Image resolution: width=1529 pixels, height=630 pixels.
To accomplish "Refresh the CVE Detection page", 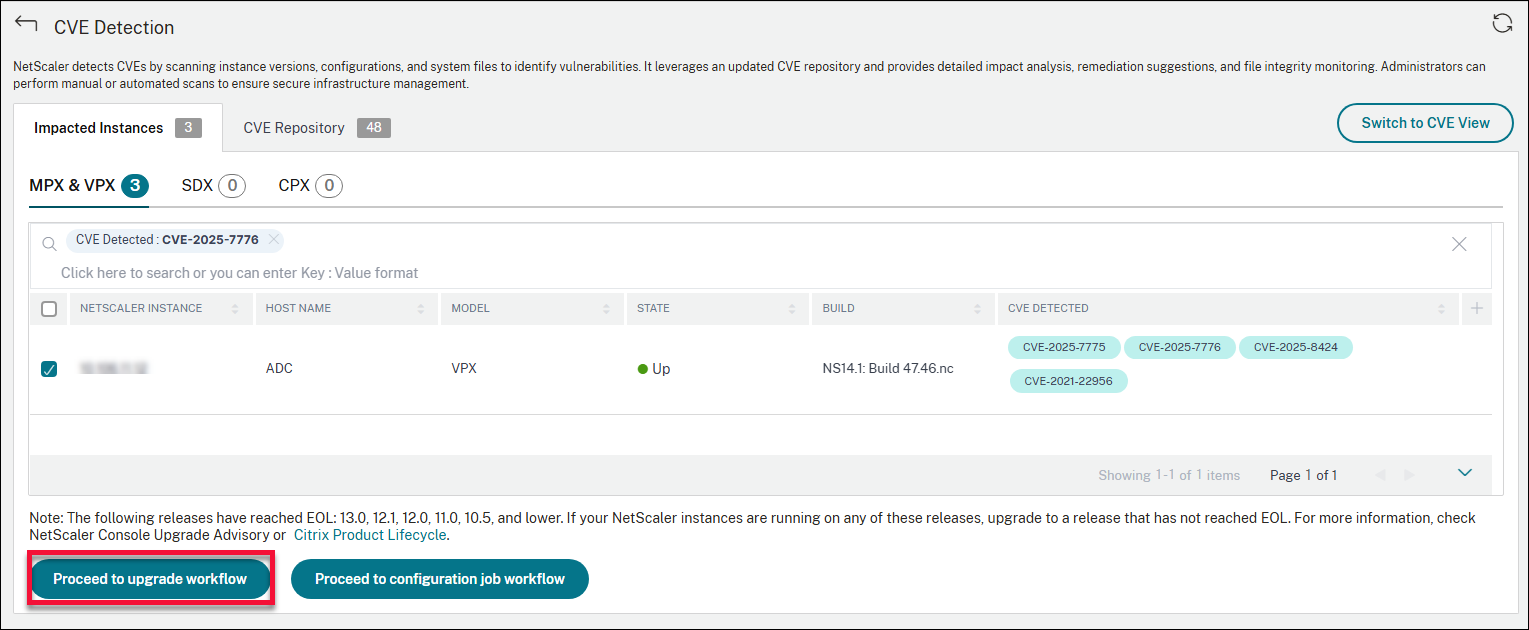I will tap(1502, 24).
